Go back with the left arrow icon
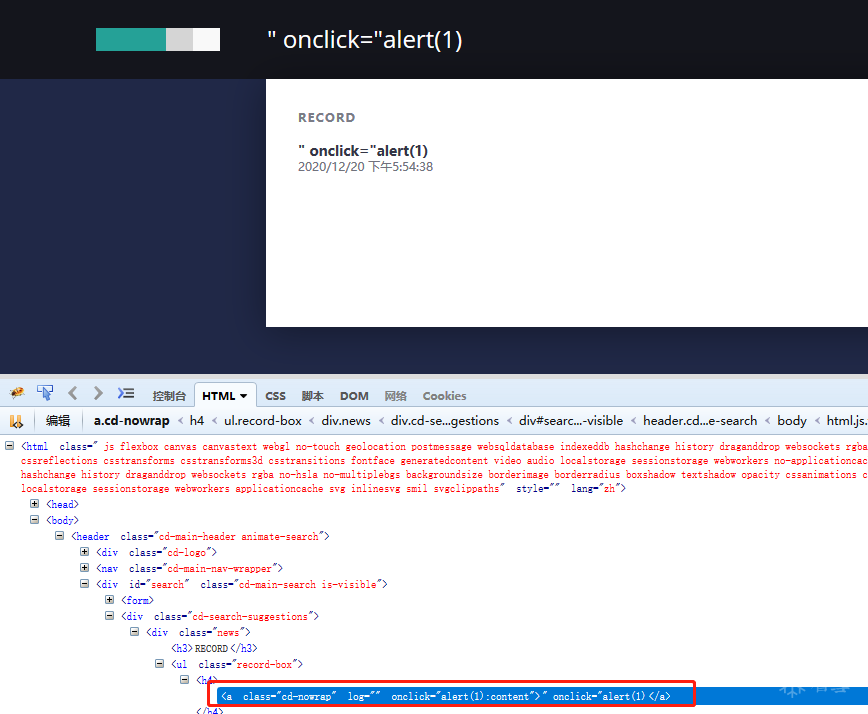 (73, 393)
